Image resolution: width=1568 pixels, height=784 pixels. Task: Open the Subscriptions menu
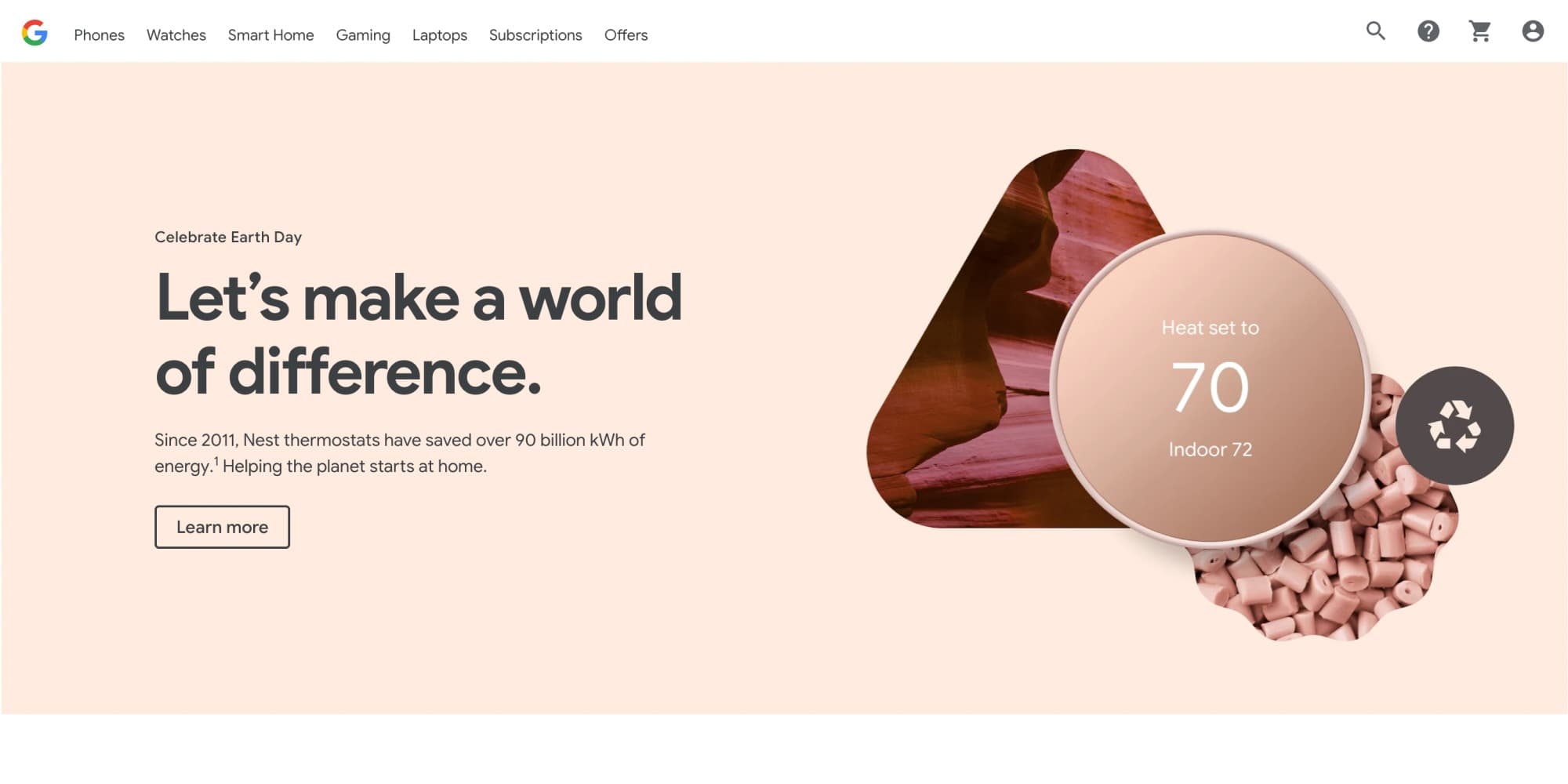(x=535, y=35)
